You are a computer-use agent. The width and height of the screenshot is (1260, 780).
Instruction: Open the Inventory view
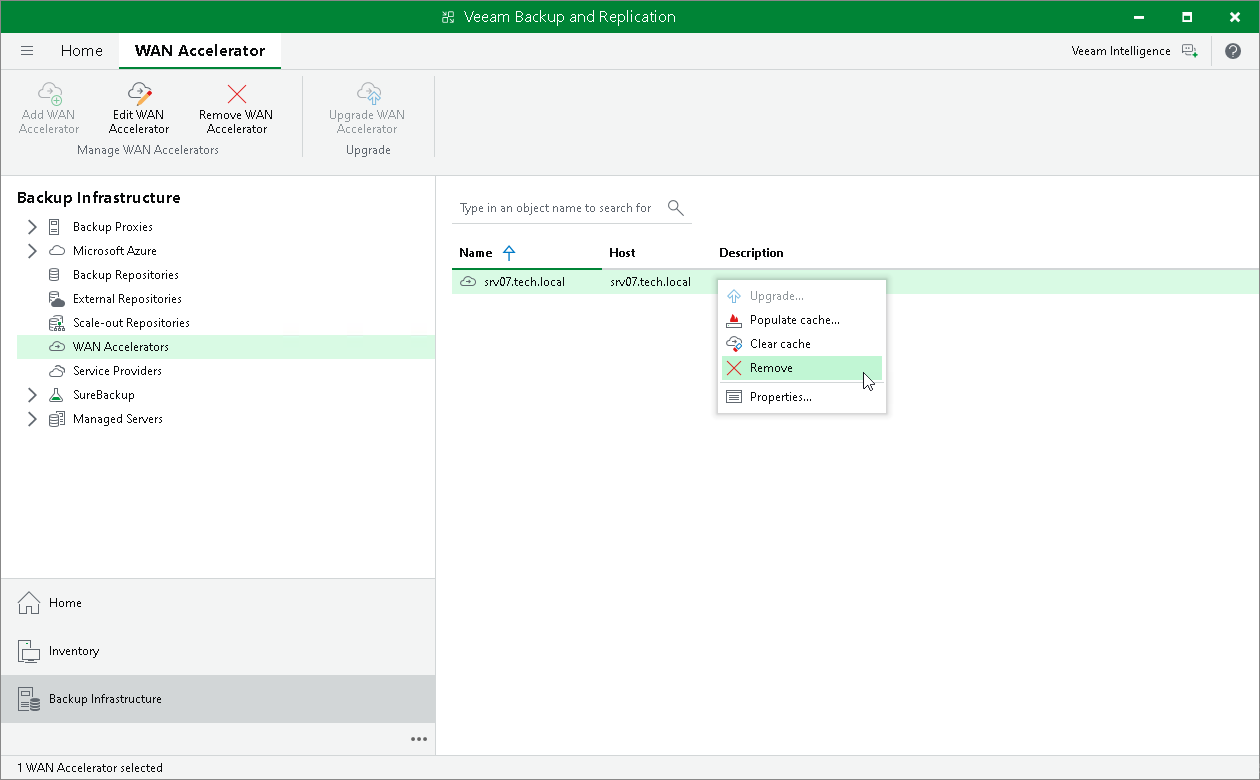[218, 651]
